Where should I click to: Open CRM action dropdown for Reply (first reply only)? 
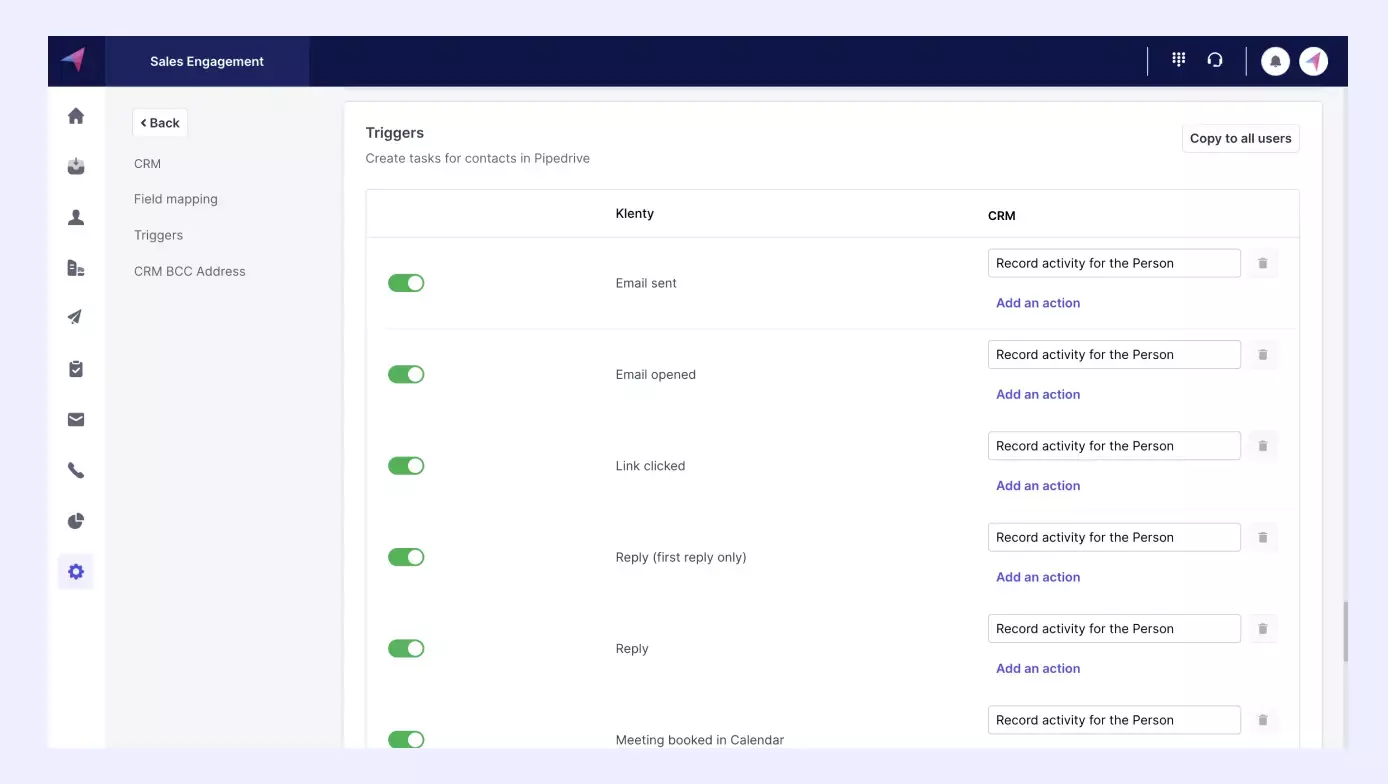pyautogui.click(x=1114, y=537)
